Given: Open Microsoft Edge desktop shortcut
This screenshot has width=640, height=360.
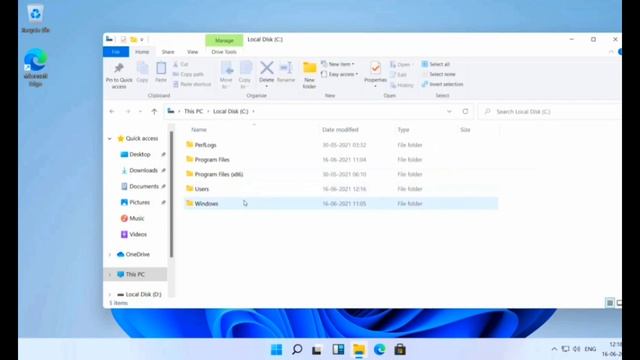Looking at the screenshot, I should (x=36, y=67).
